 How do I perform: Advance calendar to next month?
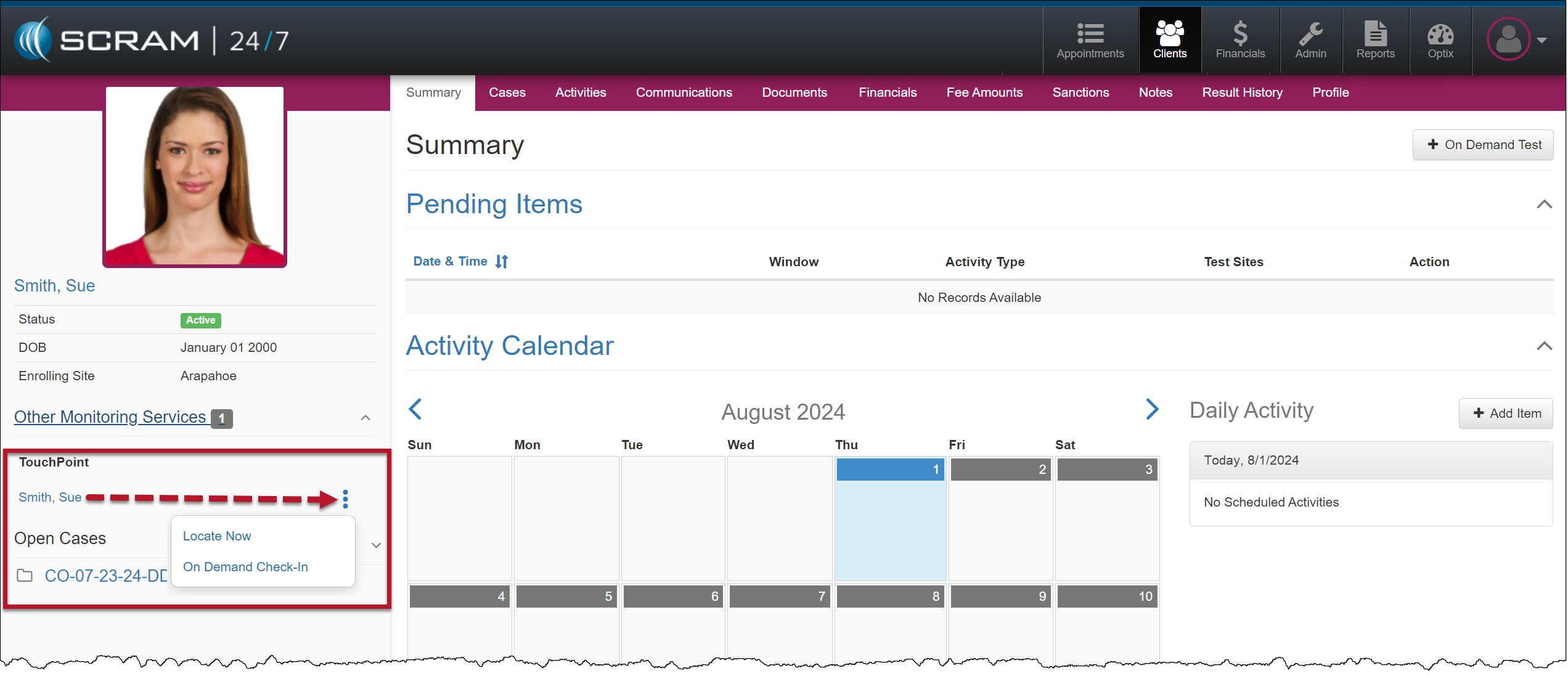coord(1151,409)
